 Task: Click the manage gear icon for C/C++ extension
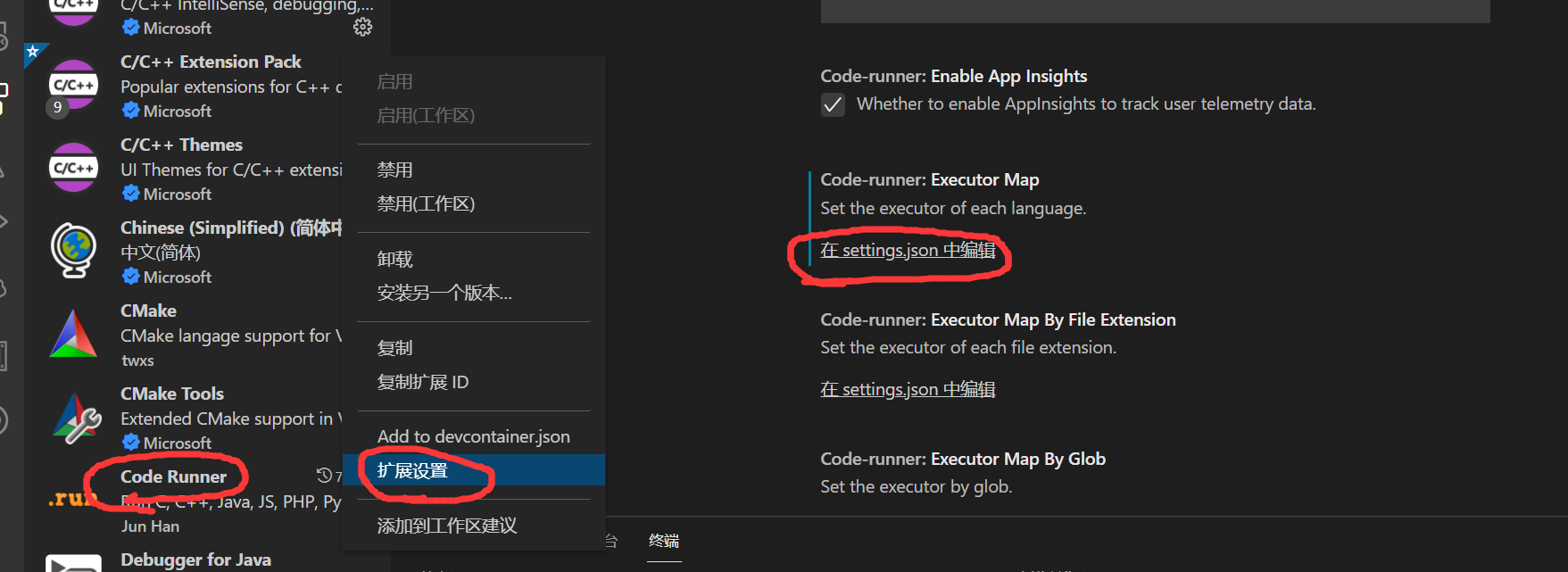click(x=362, y=28)
